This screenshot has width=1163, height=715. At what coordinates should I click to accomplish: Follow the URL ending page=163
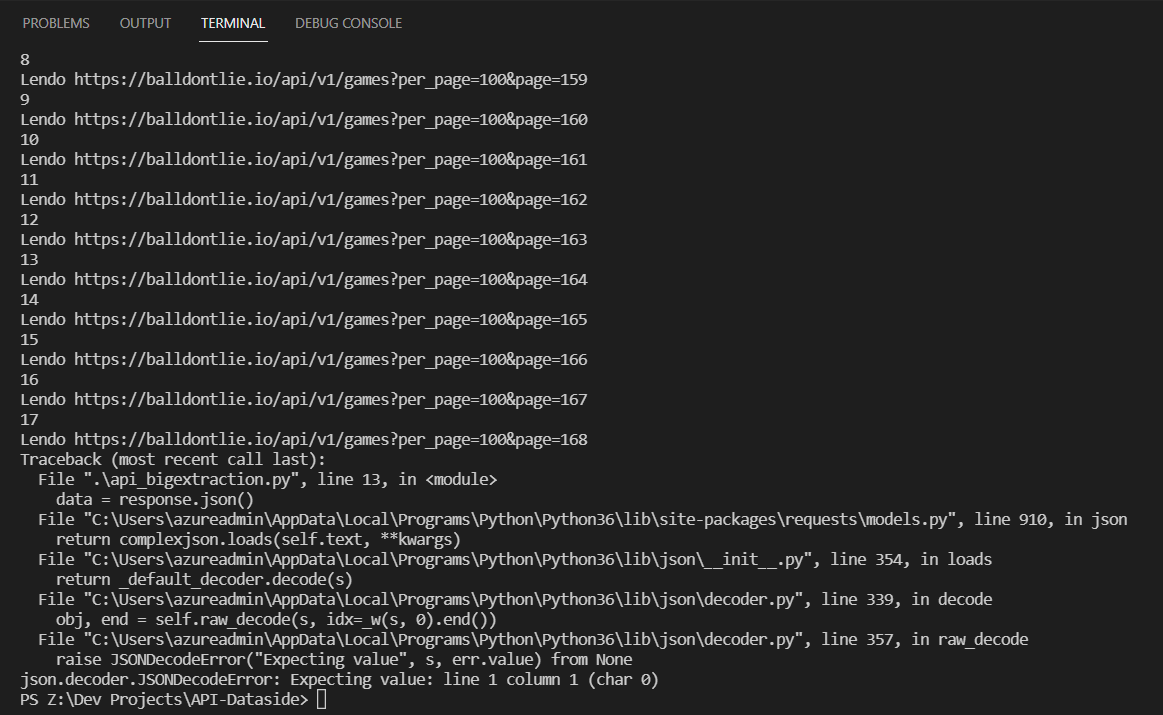(331, 240)
